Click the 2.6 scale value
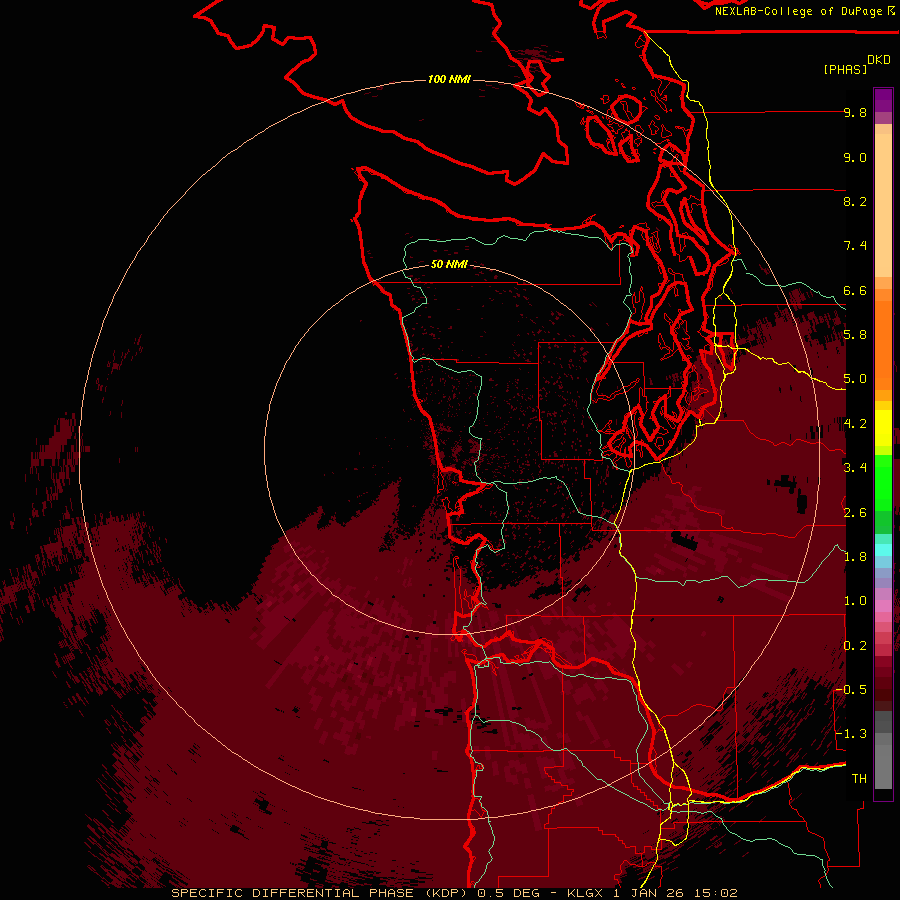This screenshot has width=900, height=900. click(855, 512)
